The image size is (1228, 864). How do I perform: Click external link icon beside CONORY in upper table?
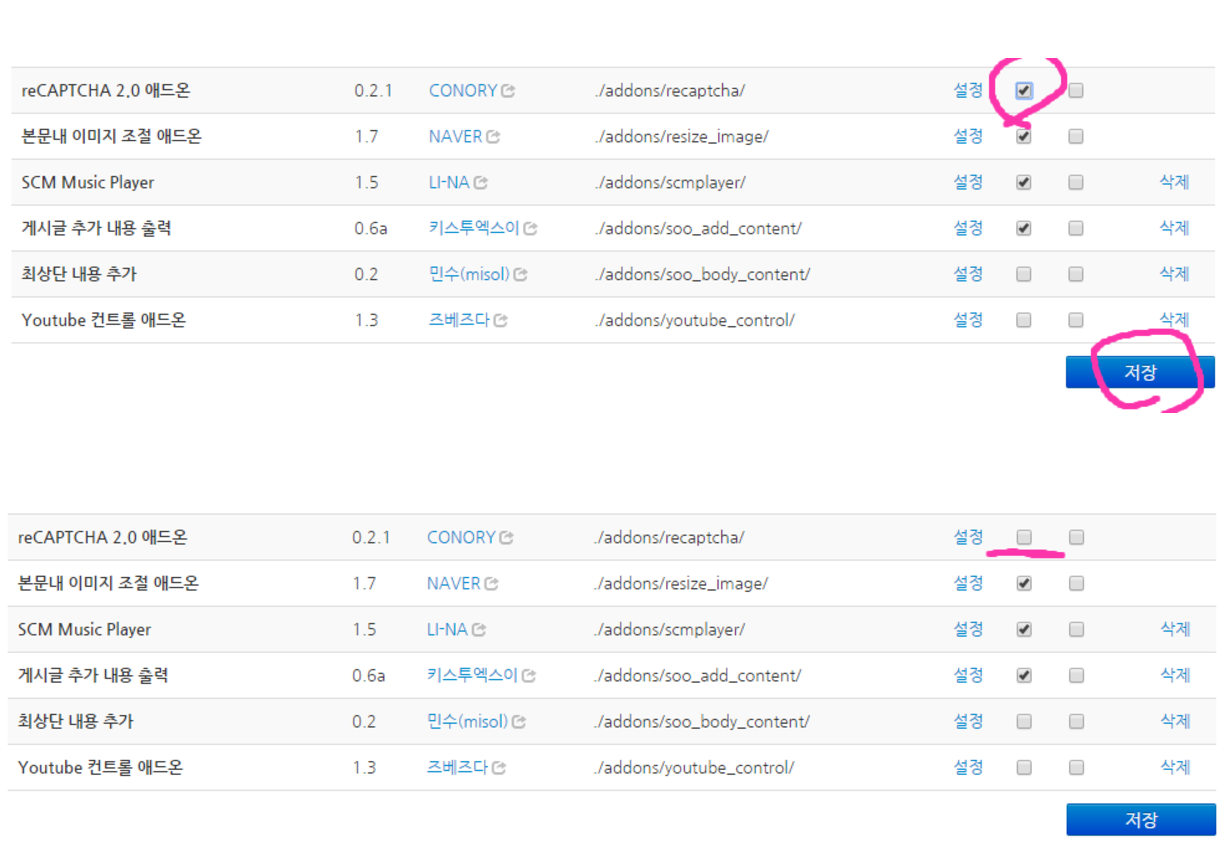pos(508,91)
